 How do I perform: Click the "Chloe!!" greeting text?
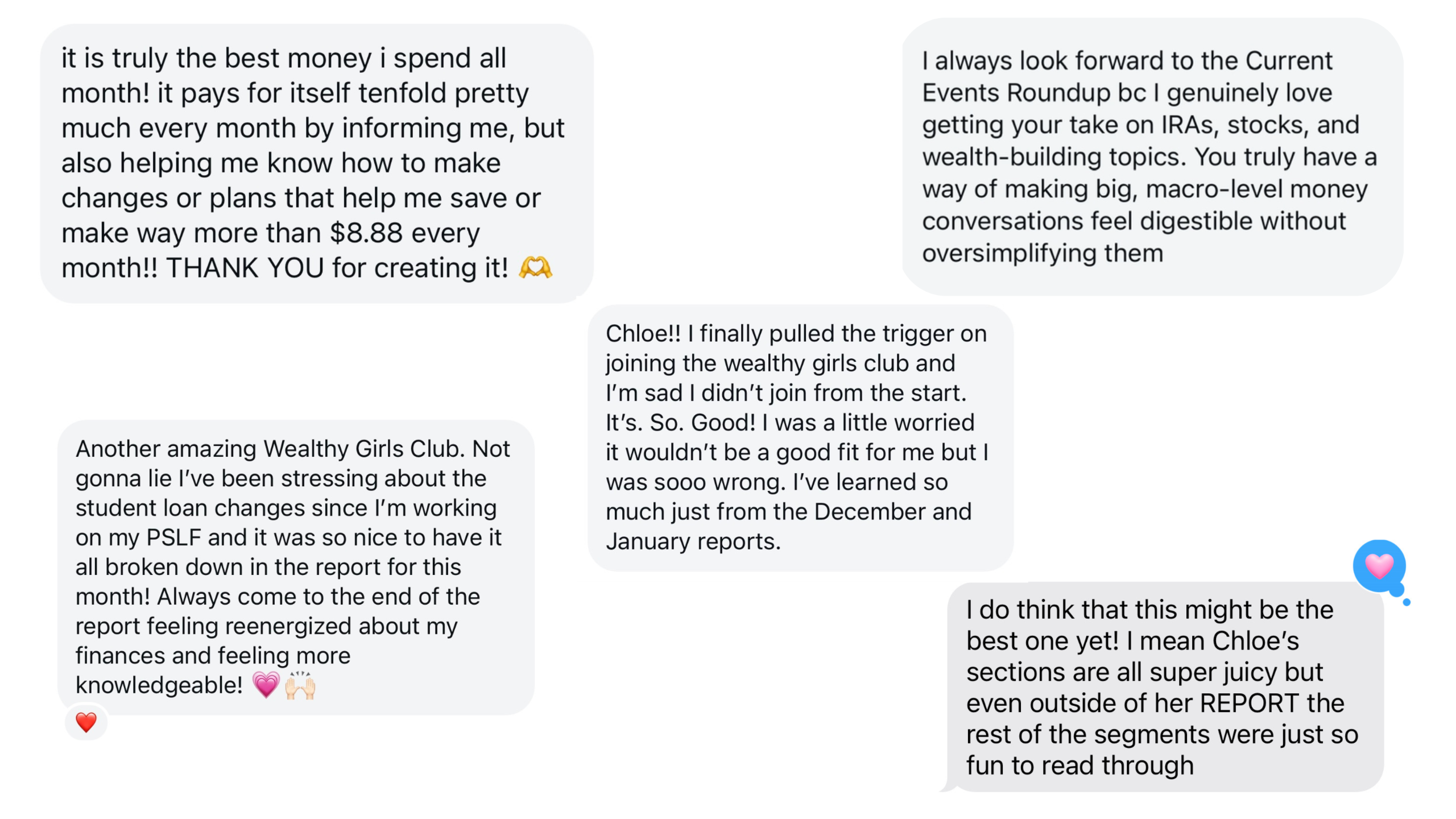pos(643,334)
